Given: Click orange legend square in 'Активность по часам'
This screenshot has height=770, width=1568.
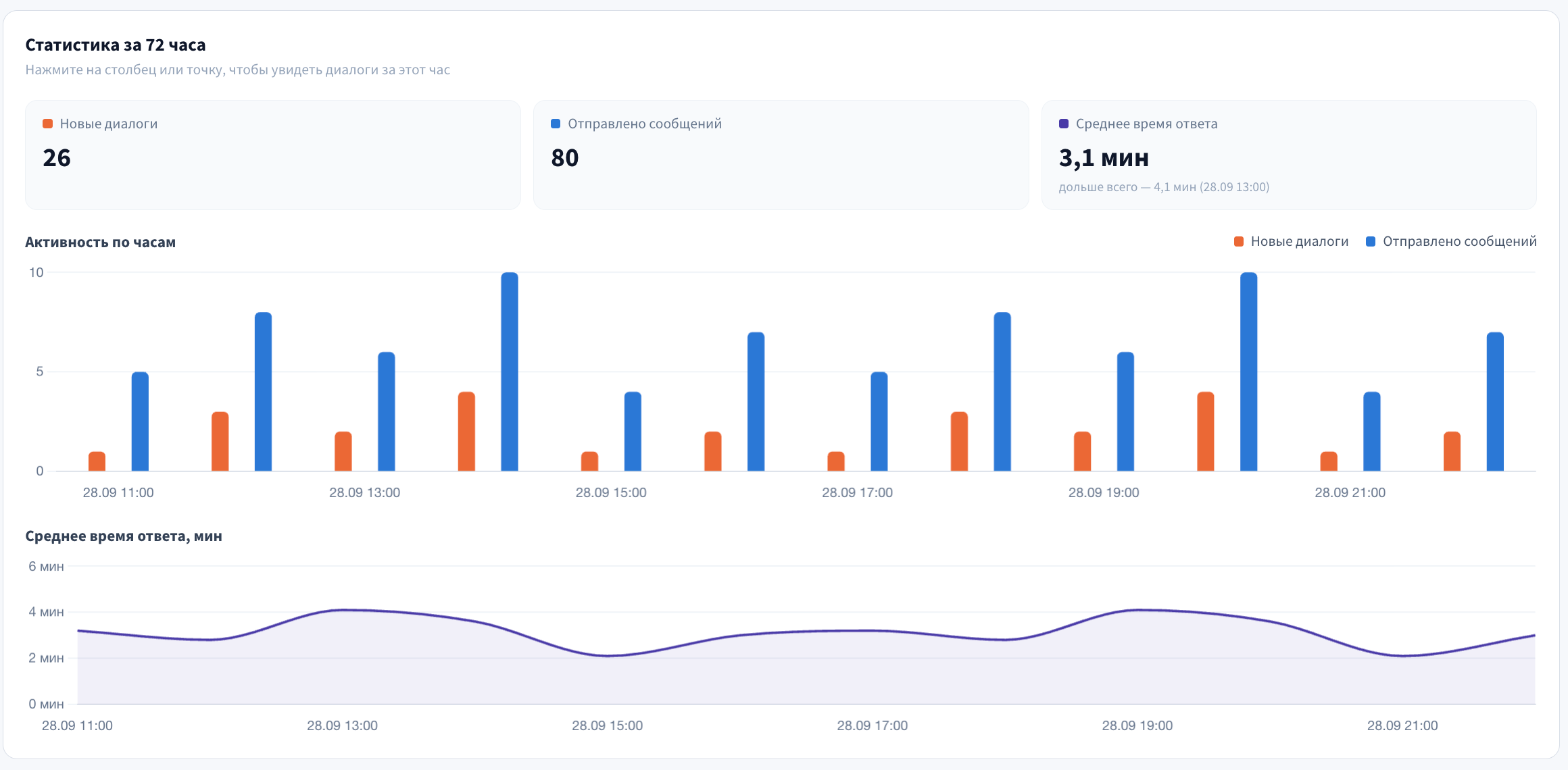Looking at the screenshot, I should (x=1239, y=241).
